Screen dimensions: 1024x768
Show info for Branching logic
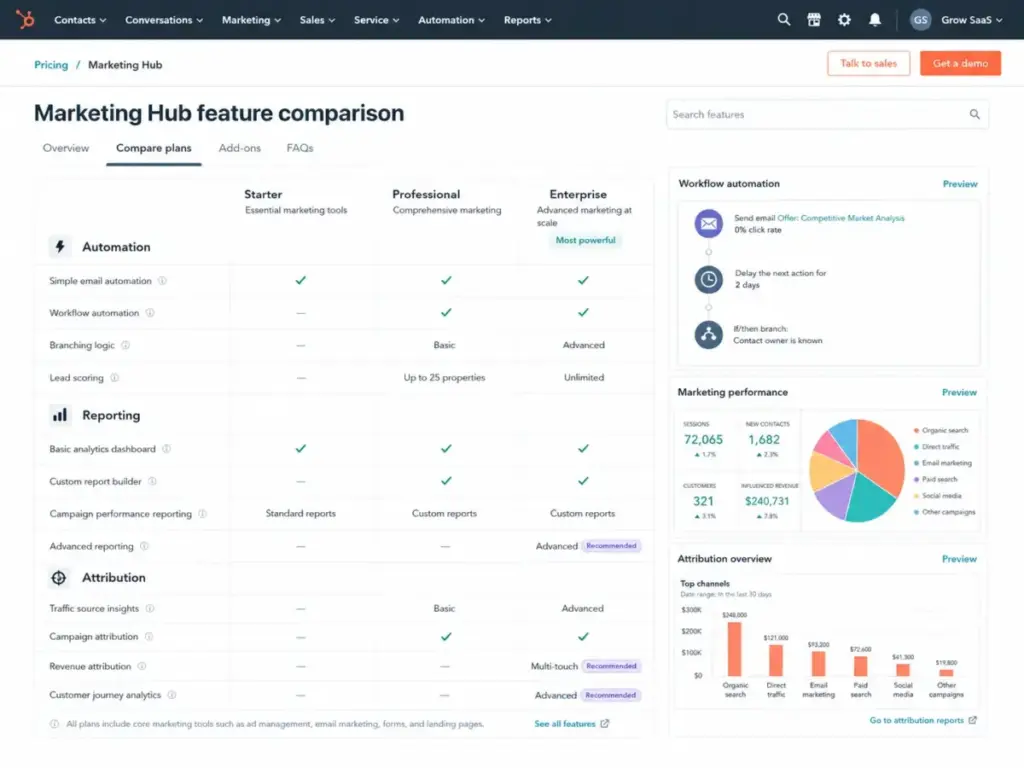pyautogui.click(x=125, y=345)
